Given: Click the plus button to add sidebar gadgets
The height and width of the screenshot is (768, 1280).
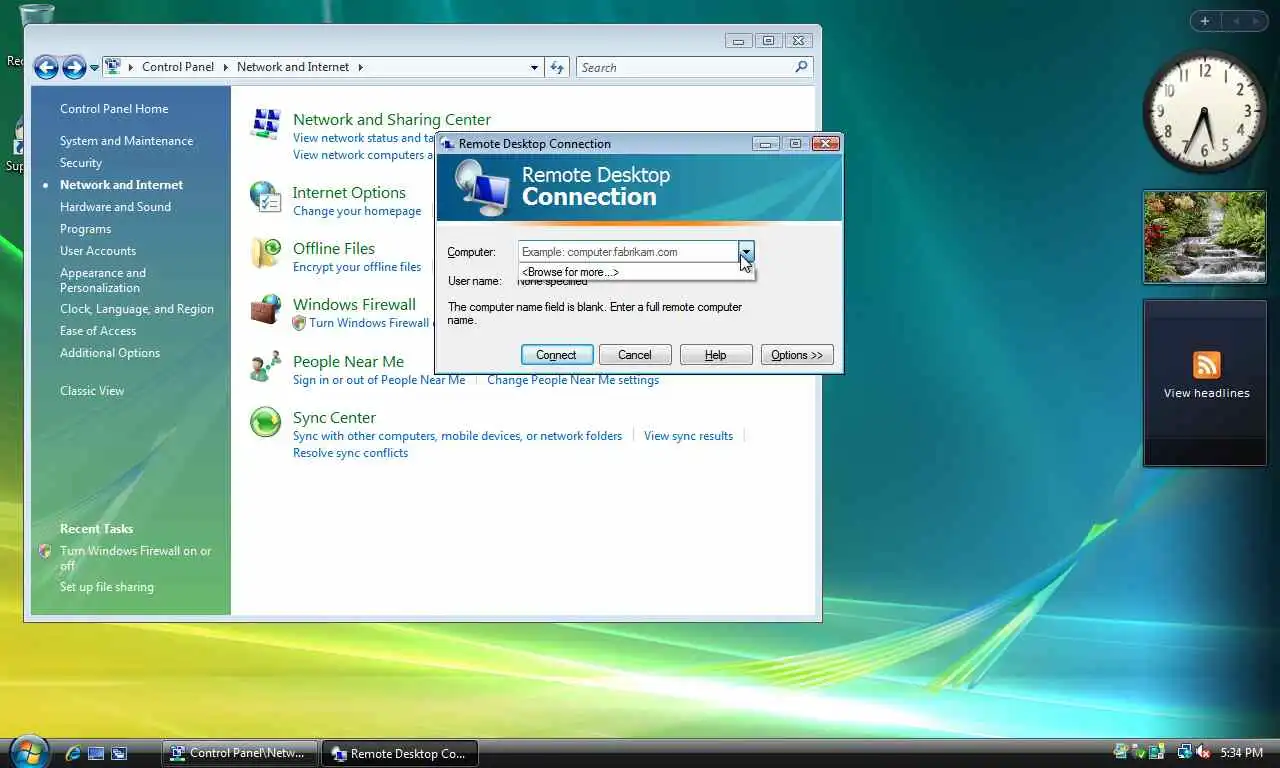Looking at the screenshot, I should coord(1205,21).
